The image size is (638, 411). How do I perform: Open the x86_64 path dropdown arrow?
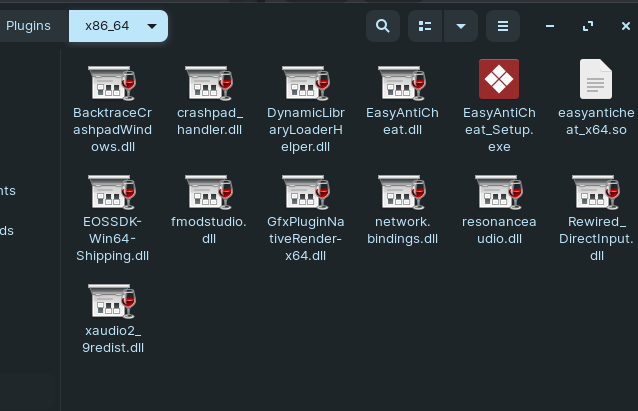tap(152, 26)
